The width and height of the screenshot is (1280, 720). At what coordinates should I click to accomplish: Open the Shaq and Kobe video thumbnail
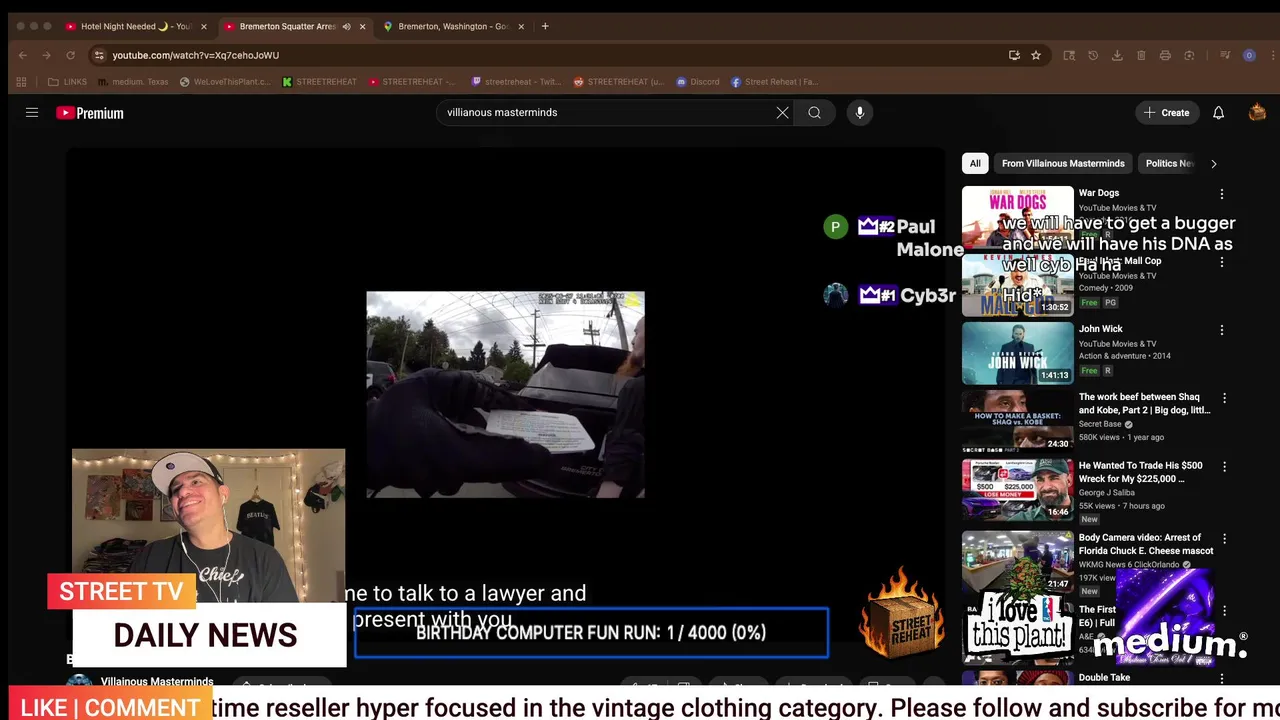pos(1017,421)
